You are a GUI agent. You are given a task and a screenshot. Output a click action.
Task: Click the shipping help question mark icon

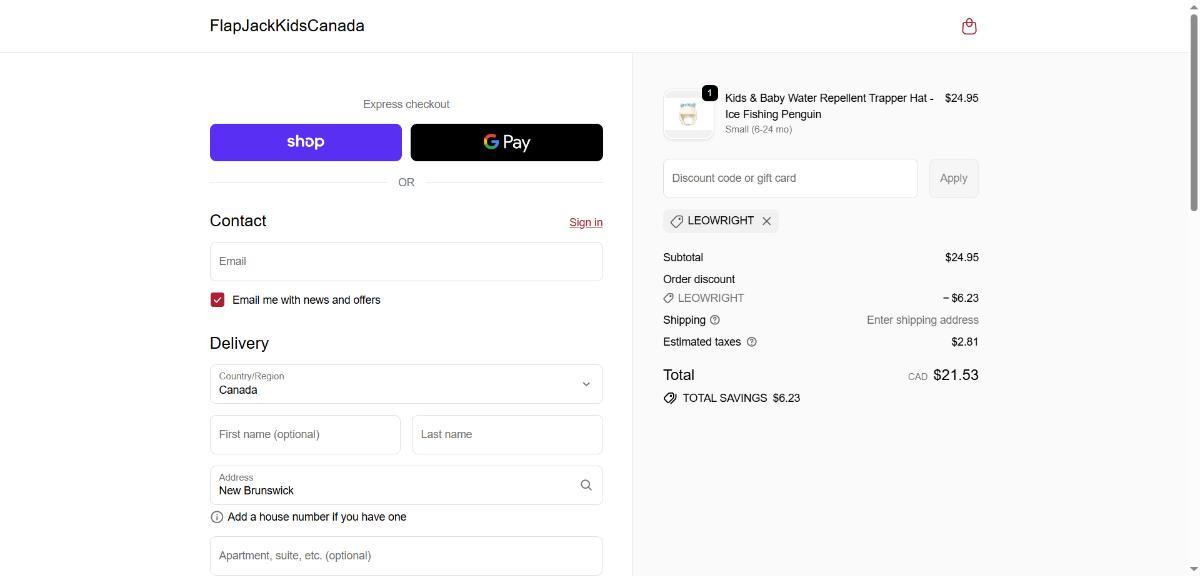pos(715,320)
